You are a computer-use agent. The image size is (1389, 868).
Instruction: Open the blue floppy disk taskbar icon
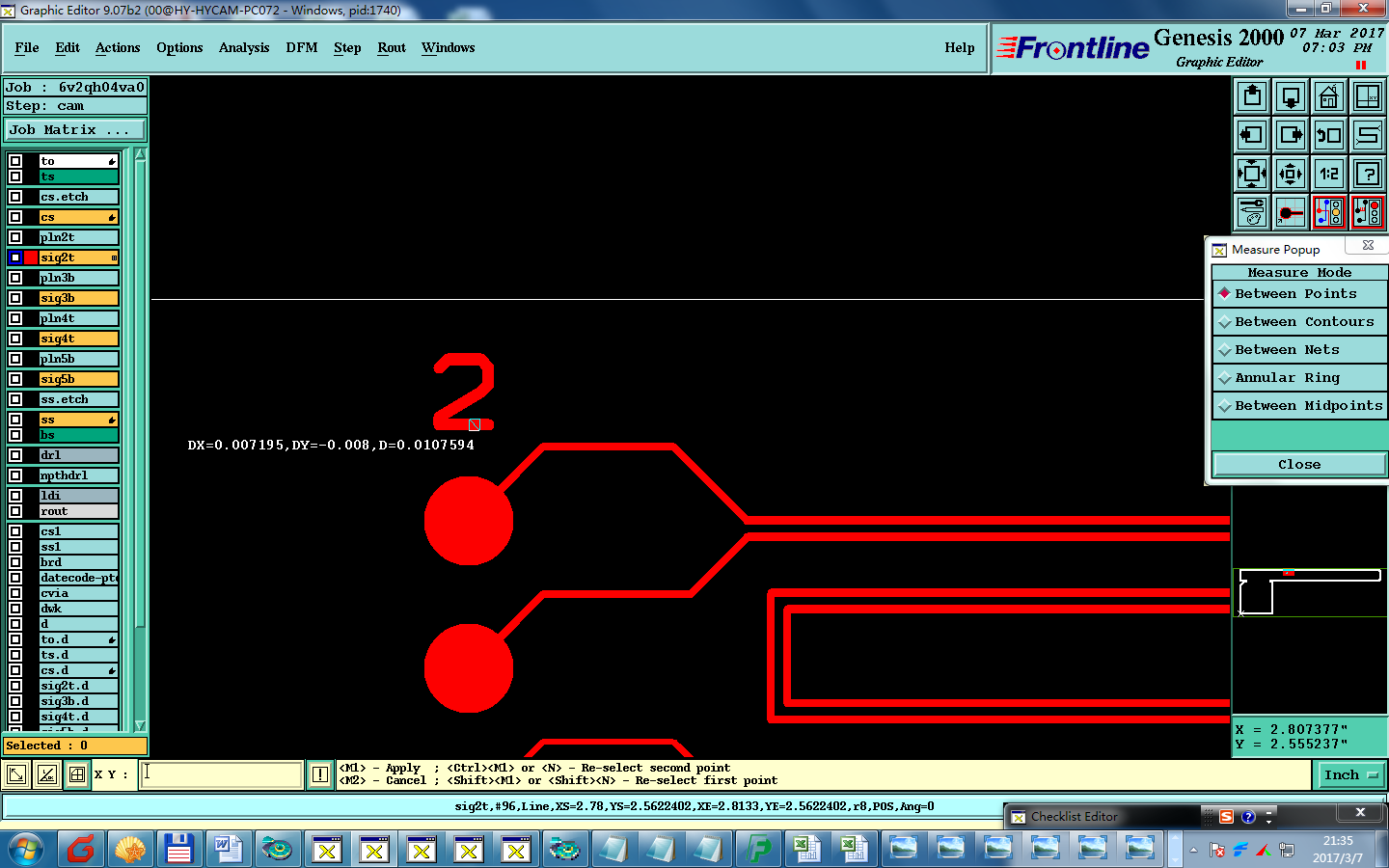(x=178, y=849)
